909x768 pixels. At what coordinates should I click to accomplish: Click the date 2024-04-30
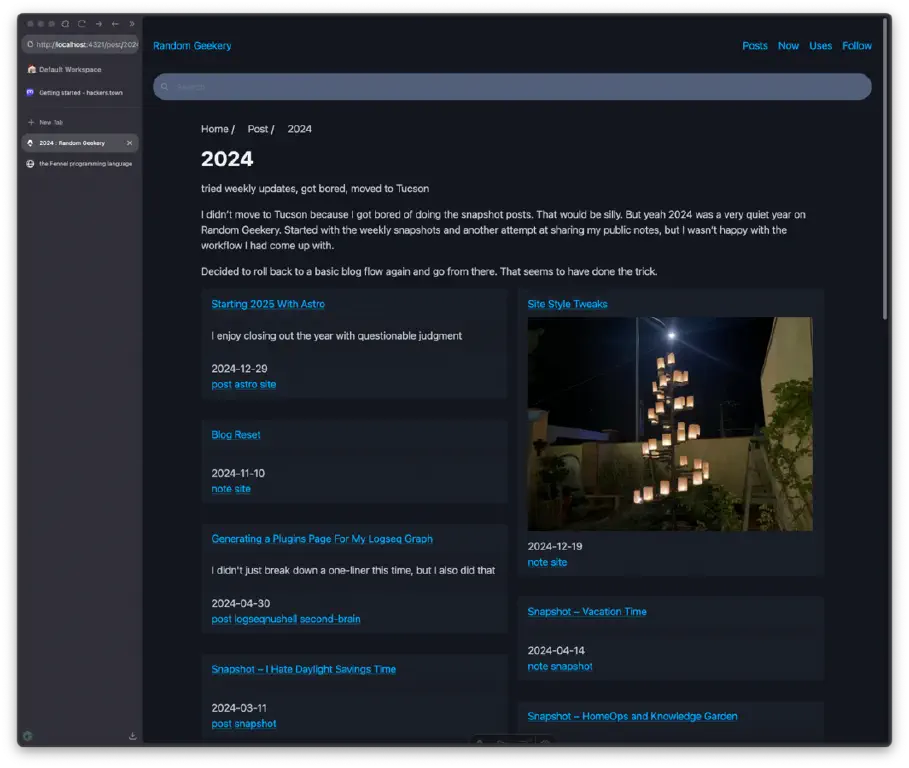coord(241,603)
